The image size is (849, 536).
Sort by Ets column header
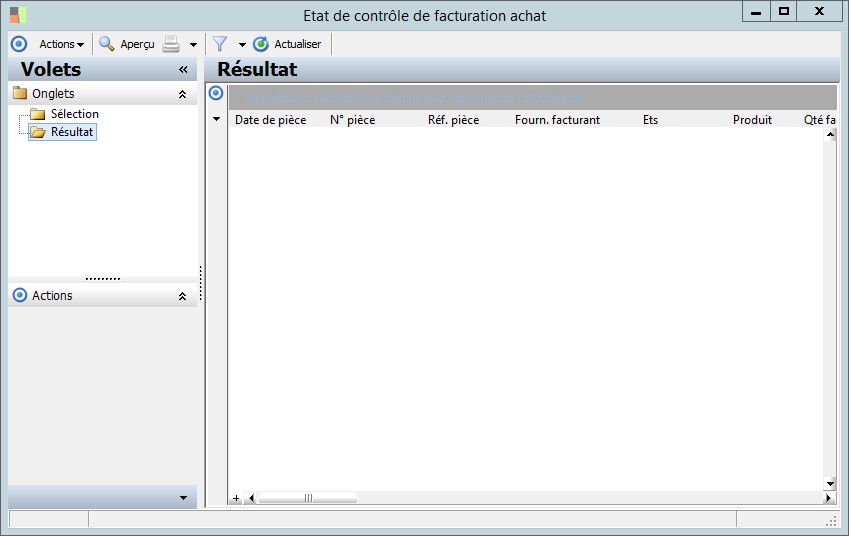[650, 120]
